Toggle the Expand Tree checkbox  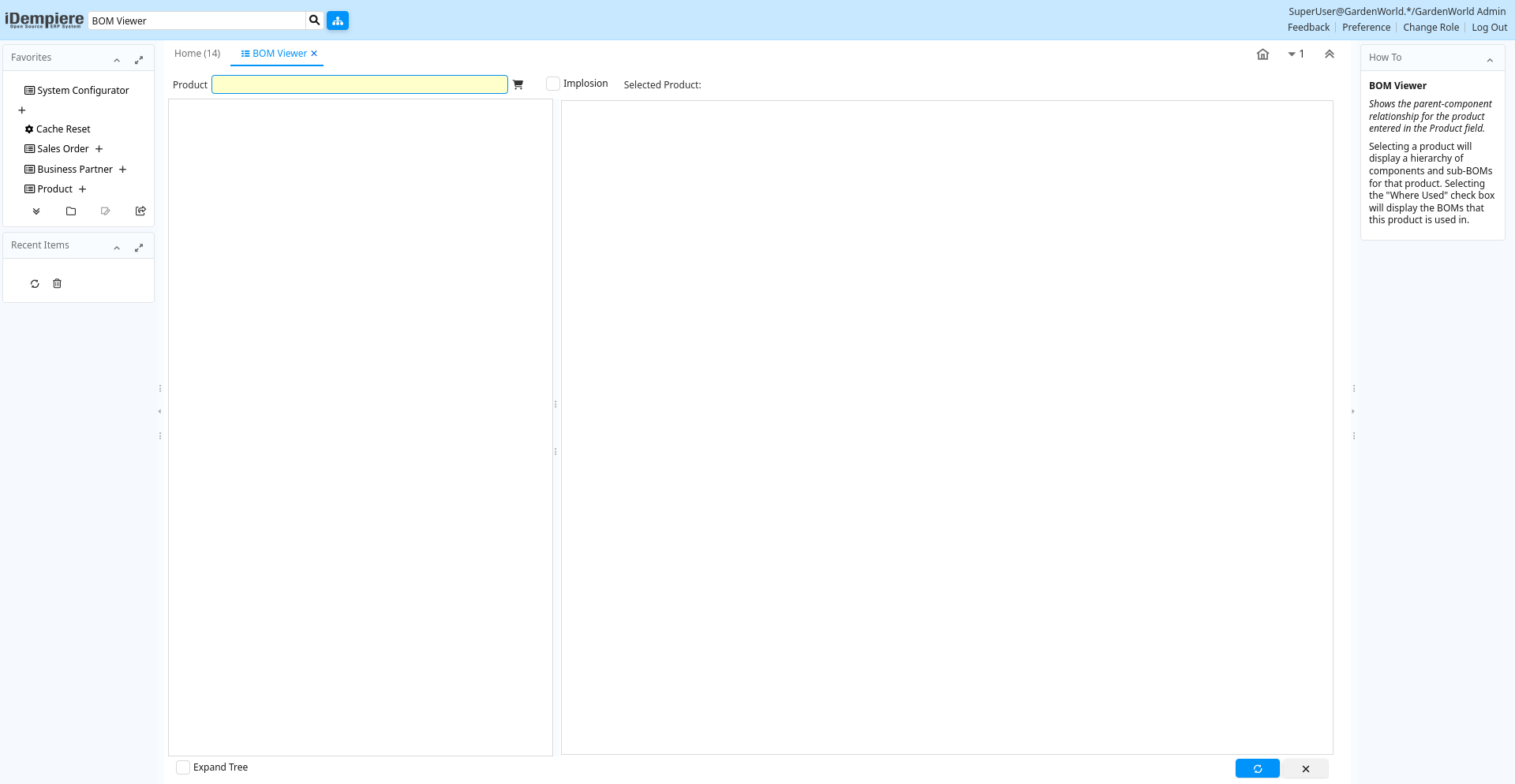coord(183,767)
